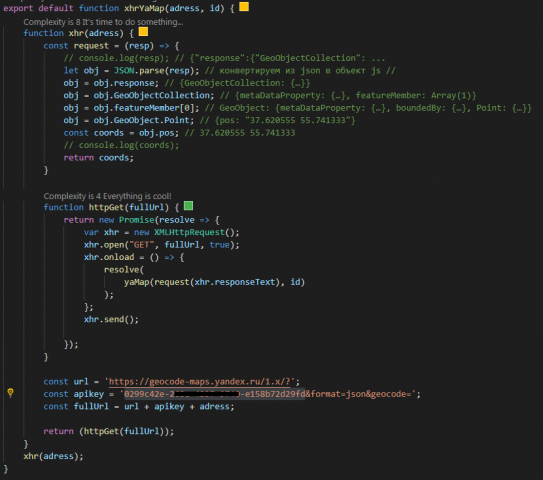This screenshot has height=480, width=543.
Task: Open the 'Complexity is 8 It's time to do something...' lens
Action: [x=103, y=22]
